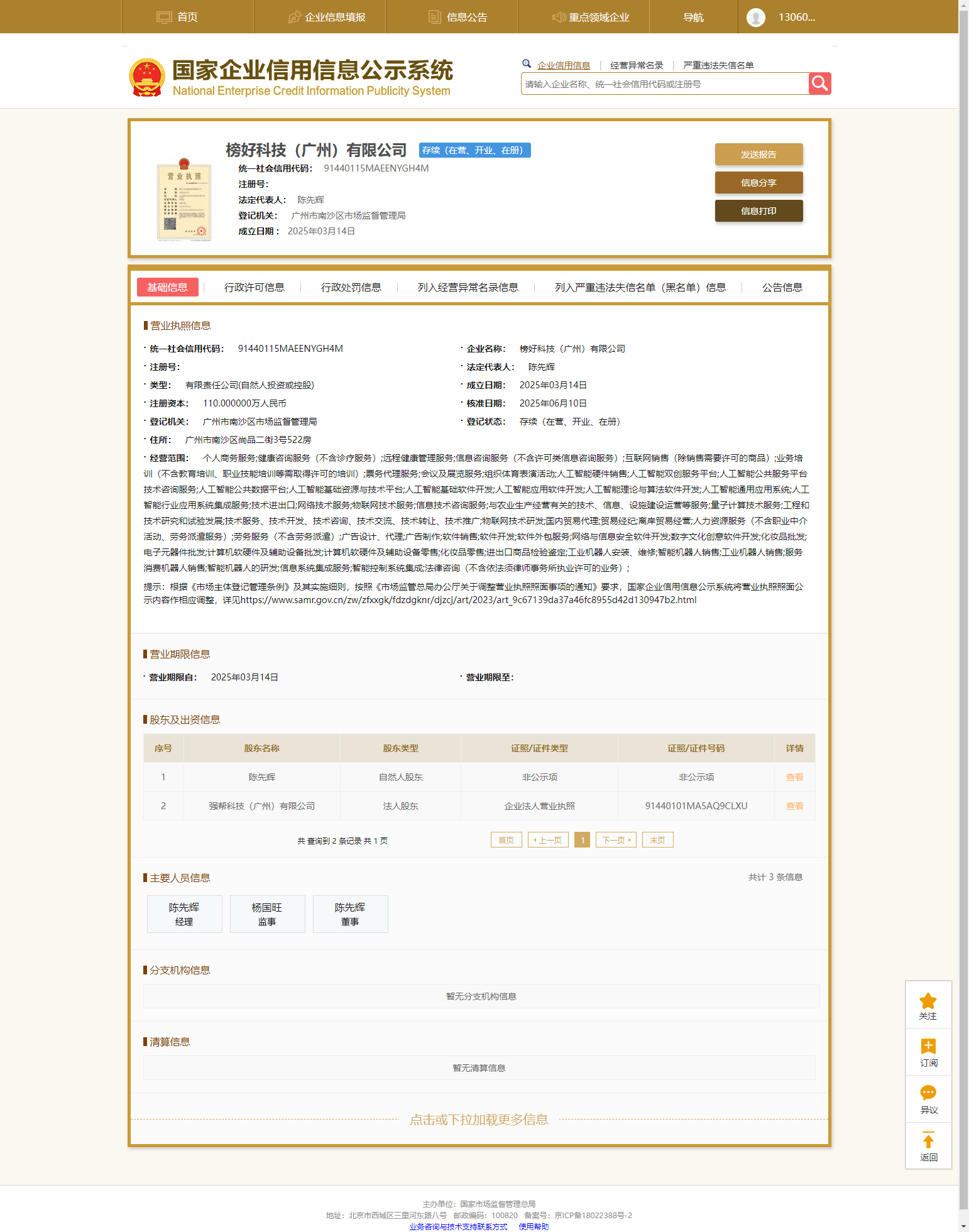Click the 异议 objection chat icon
Viewport: 969px width, 1232px height.
pyautogui.click(x=928, y=1094)
